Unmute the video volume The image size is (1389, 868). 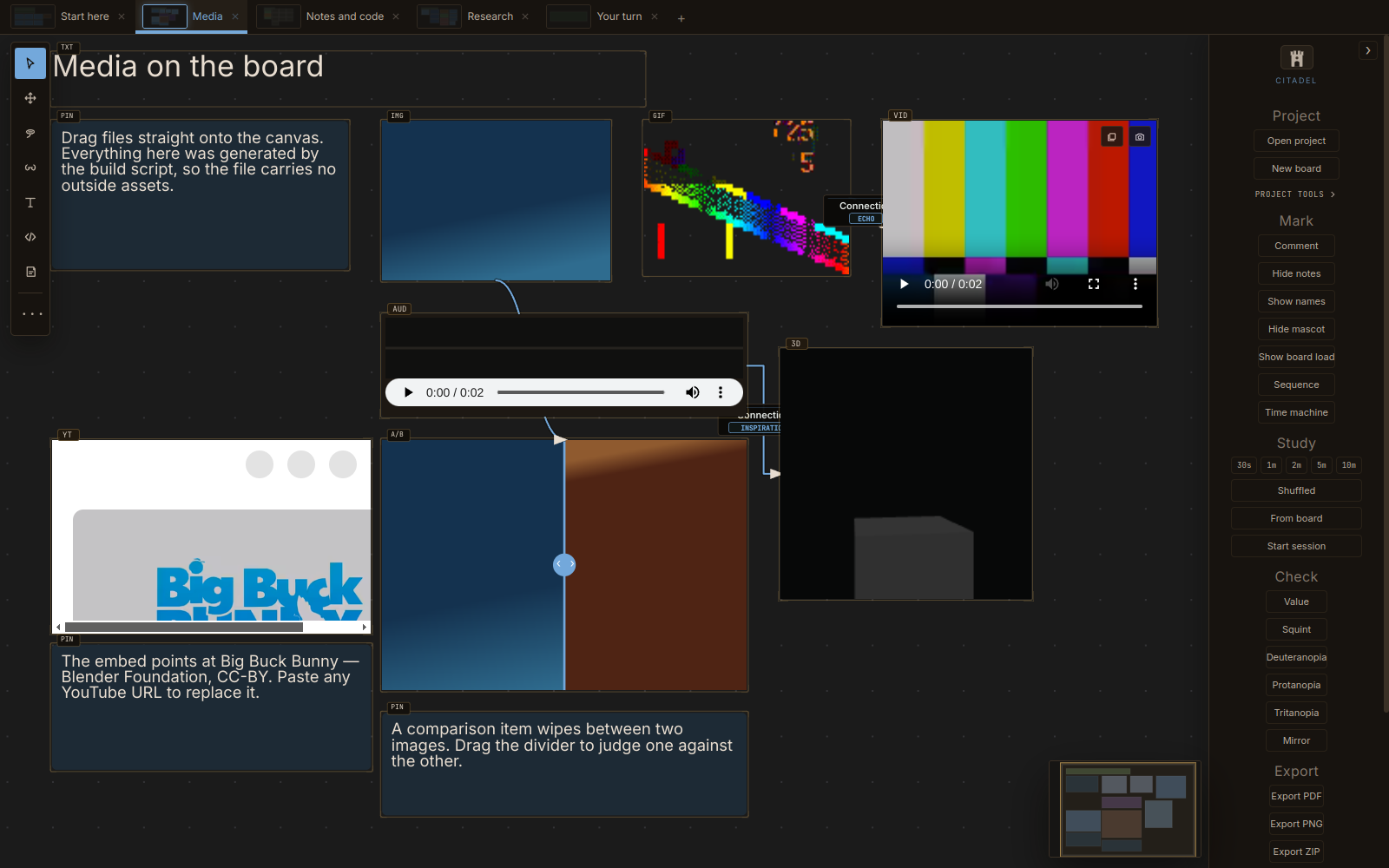click(x=1052, y=284)
